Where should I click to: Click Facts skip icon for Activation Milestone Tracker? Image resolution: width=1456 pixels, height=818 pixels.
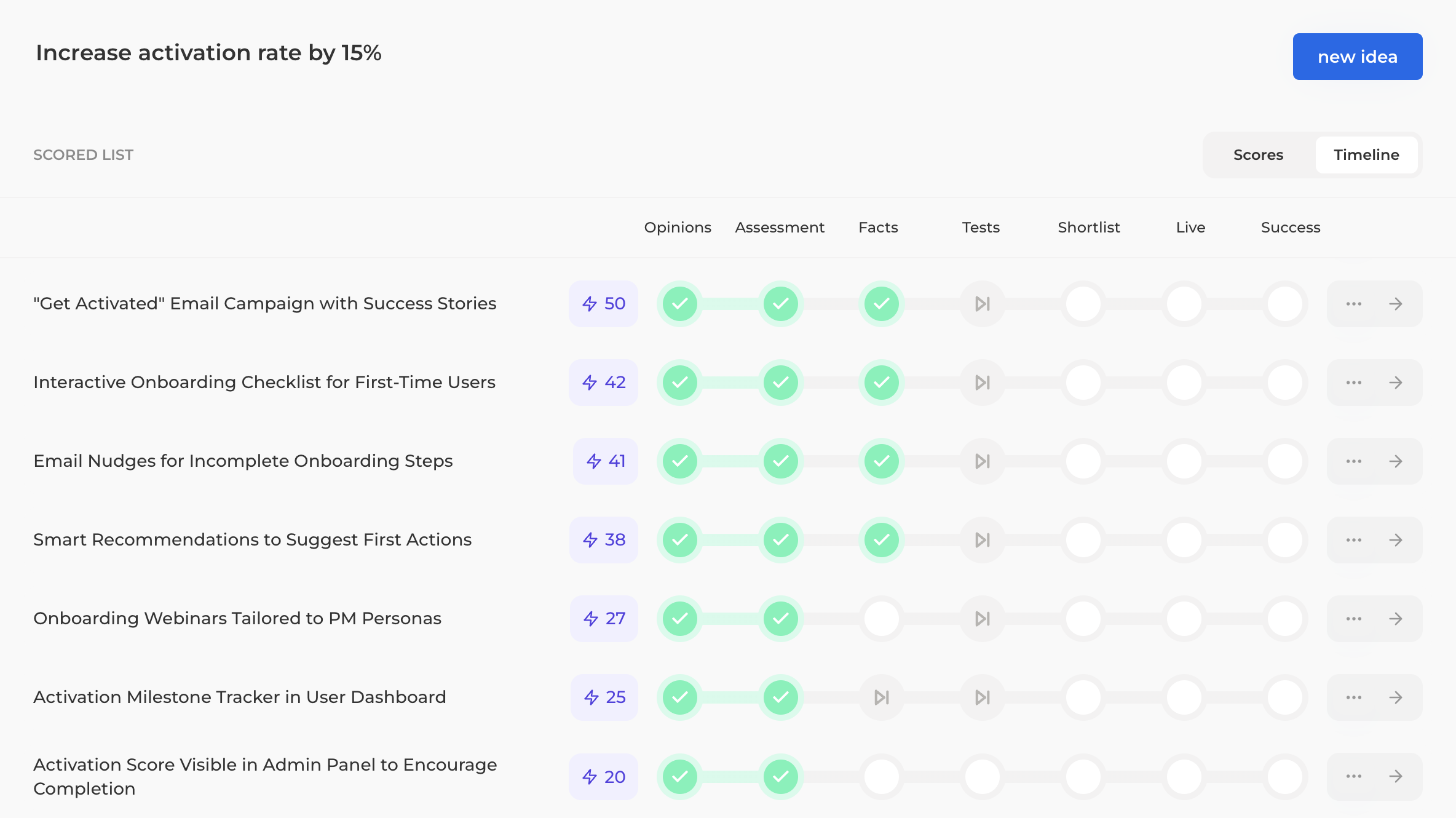881,697
